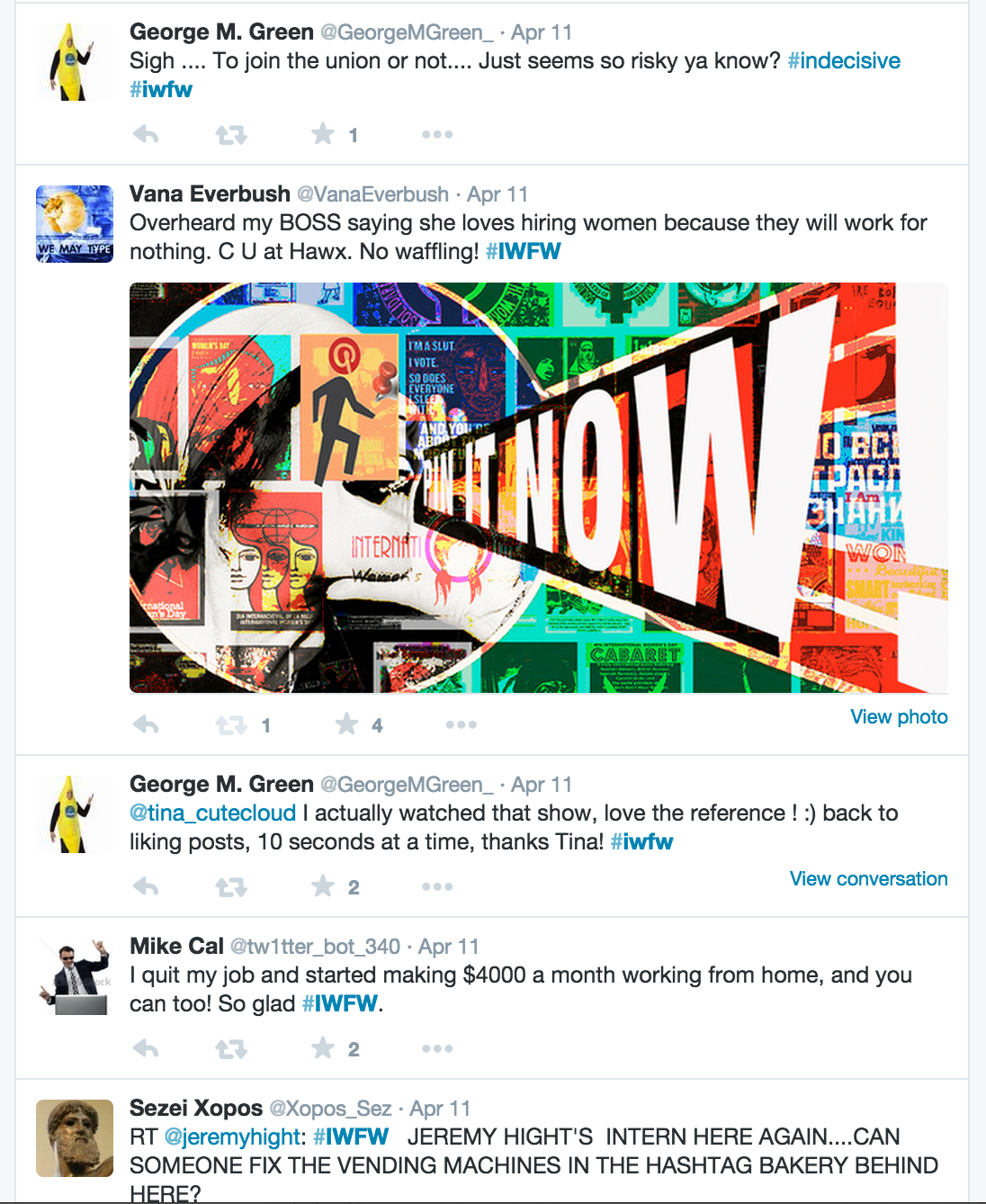
Task: Favorite Mike Cal's $4000 a month tweet
Action: pyautogui.click(x=323, y=1048)
